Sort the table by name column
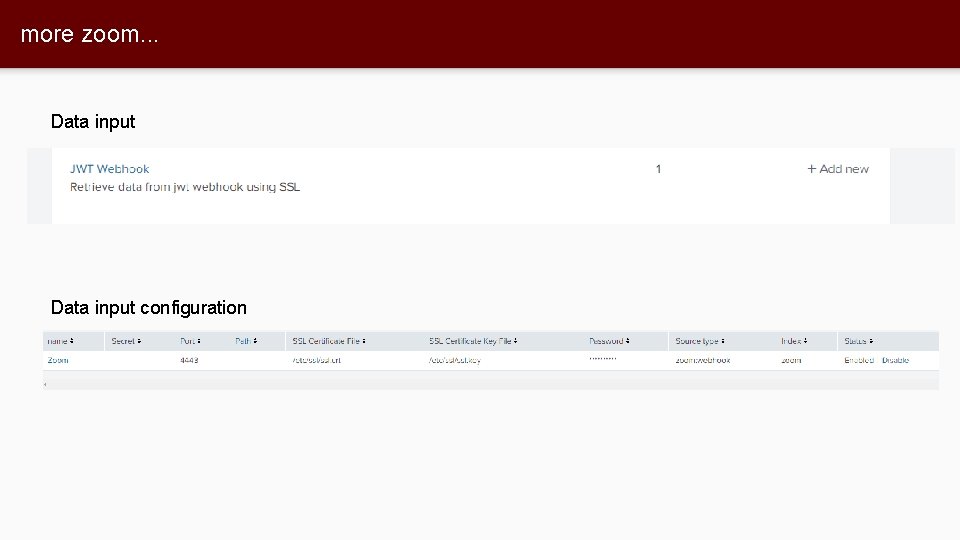 (x=61, y=341)
